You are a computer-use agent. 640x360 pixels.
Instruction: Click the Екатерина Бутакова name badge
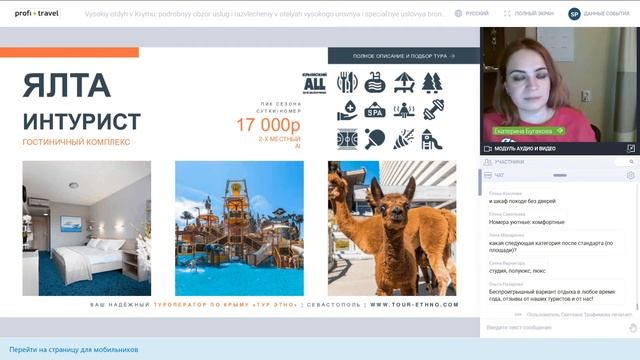(x=529, y=131)
